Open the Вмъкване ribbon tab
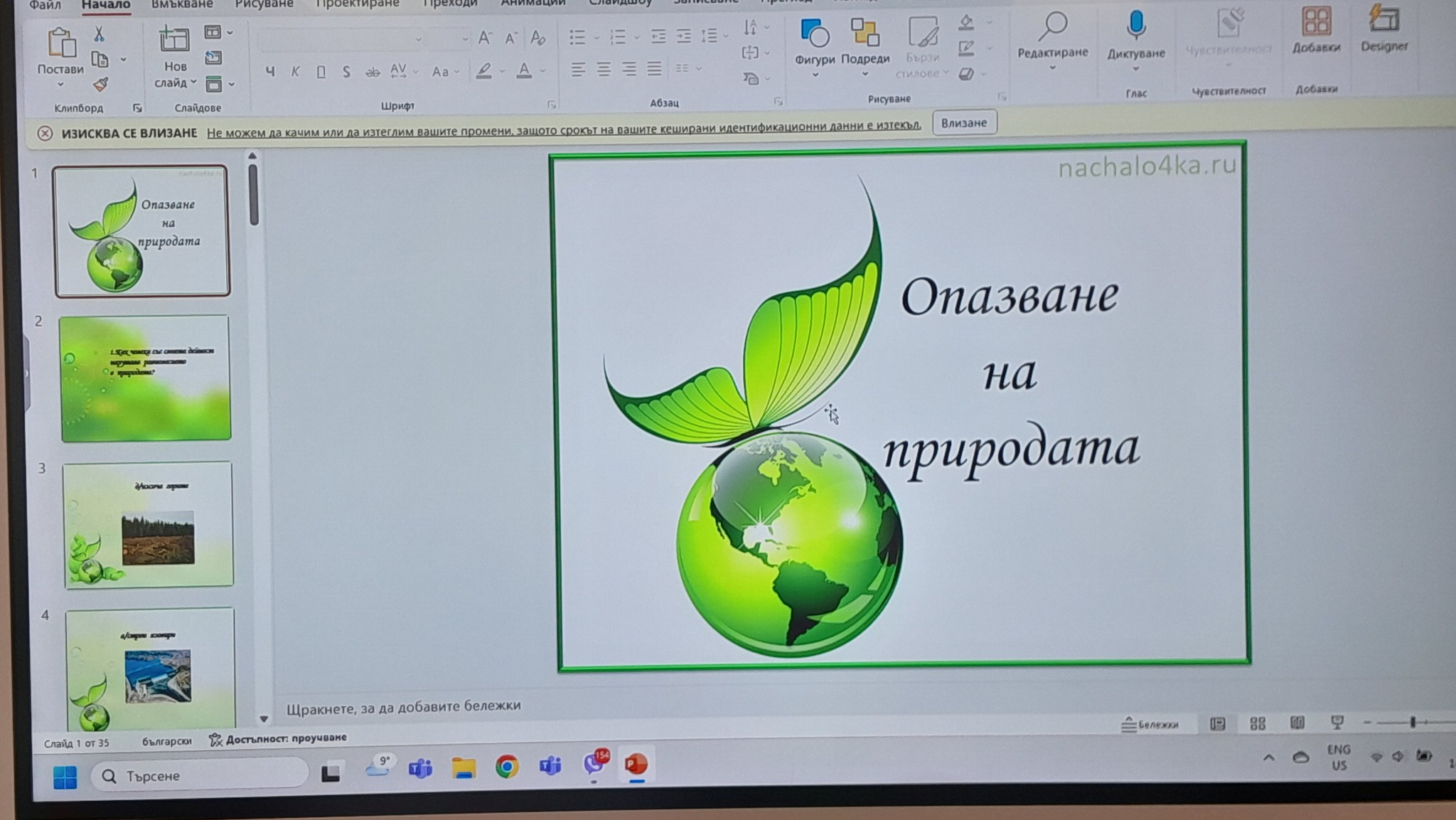The height and width of the screenshot is (820, 1456). coord(182,4)
